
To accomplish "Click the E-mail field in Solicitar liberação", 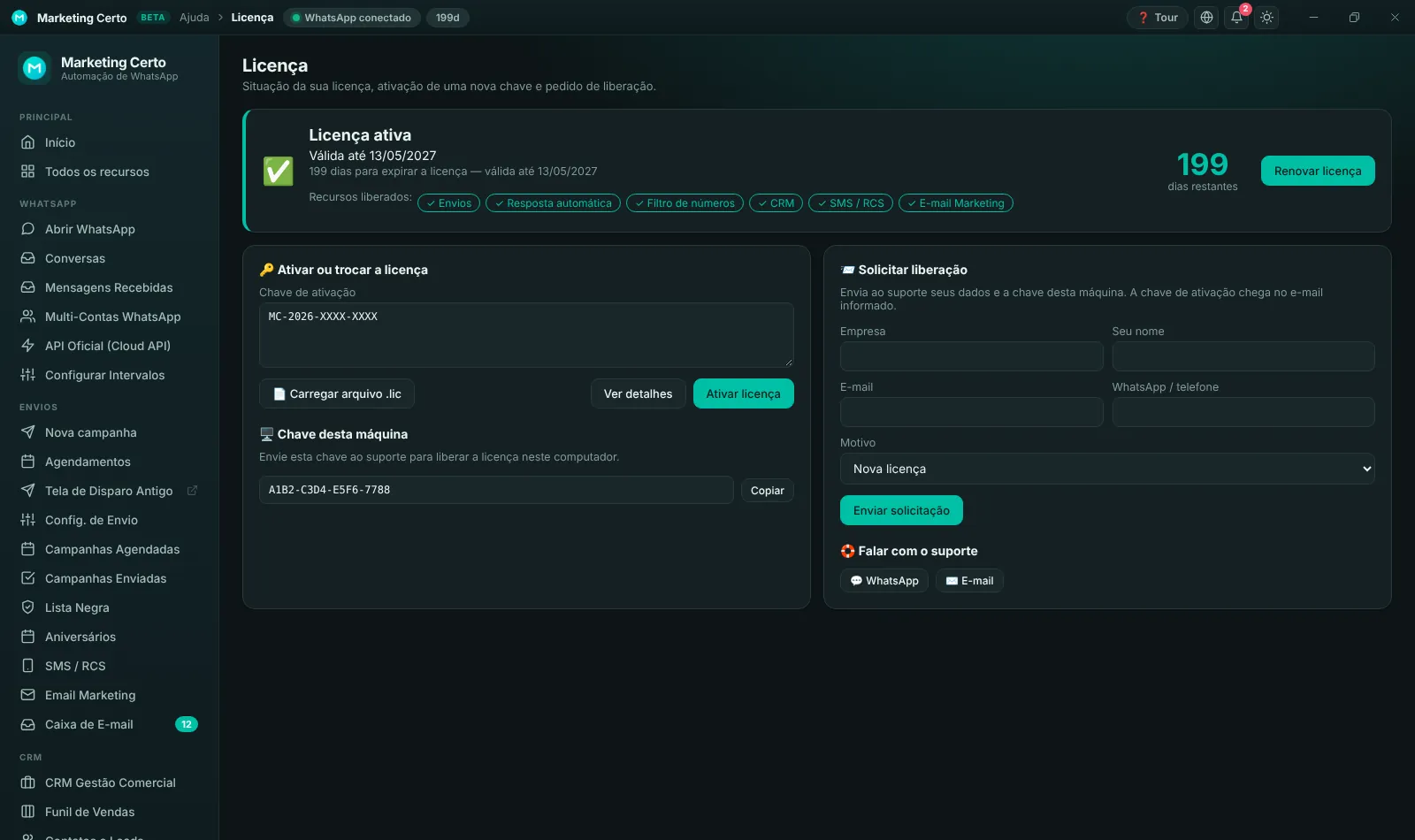I will click(x=971, y=412).
